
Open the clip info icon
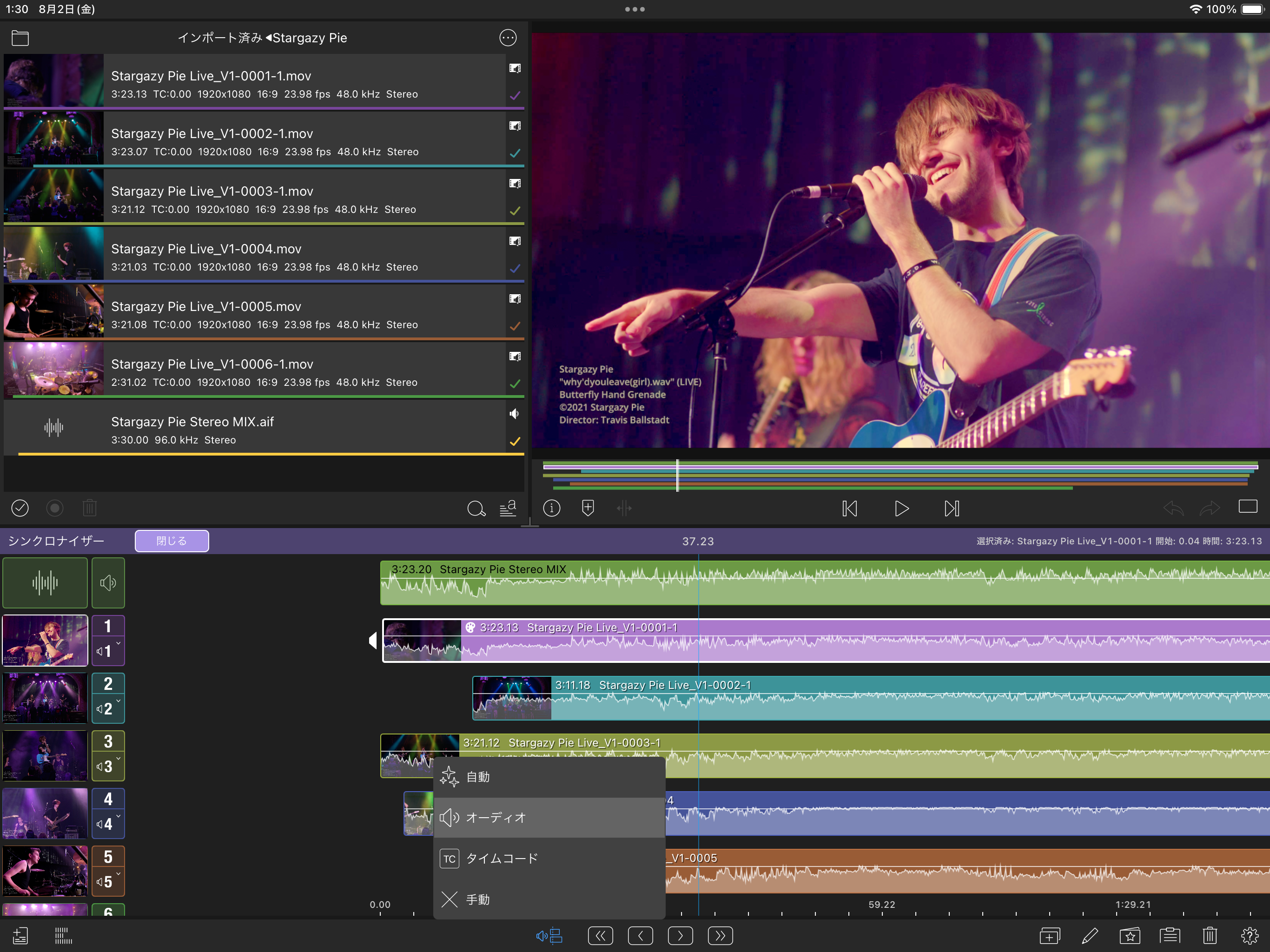point(551,508)
